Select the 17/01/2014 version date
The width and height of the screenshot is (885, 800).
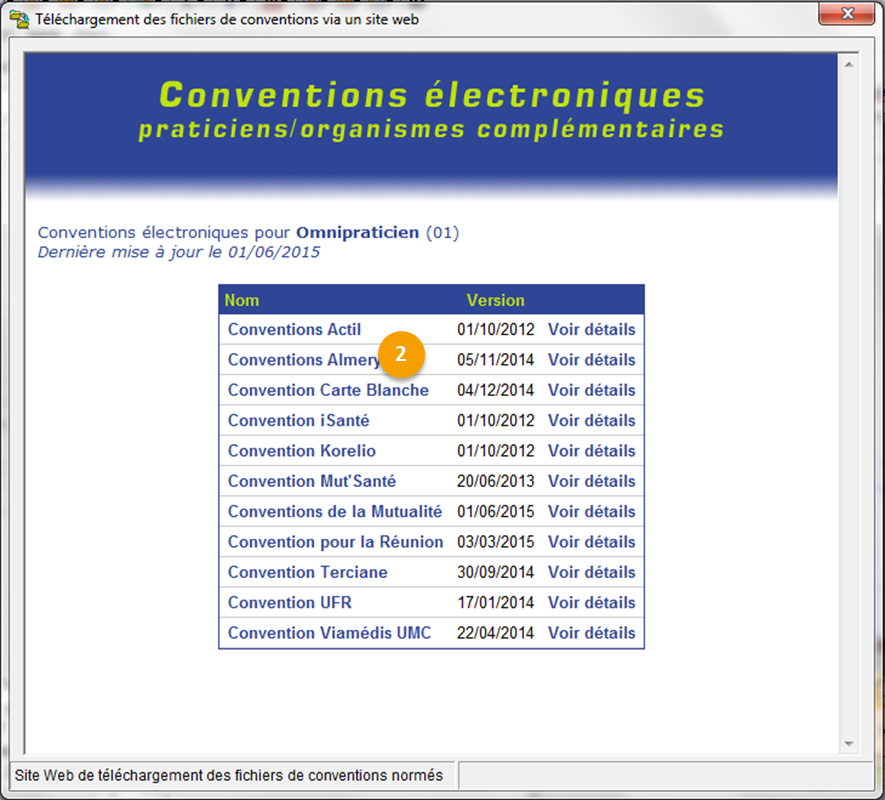coord(496,603)
